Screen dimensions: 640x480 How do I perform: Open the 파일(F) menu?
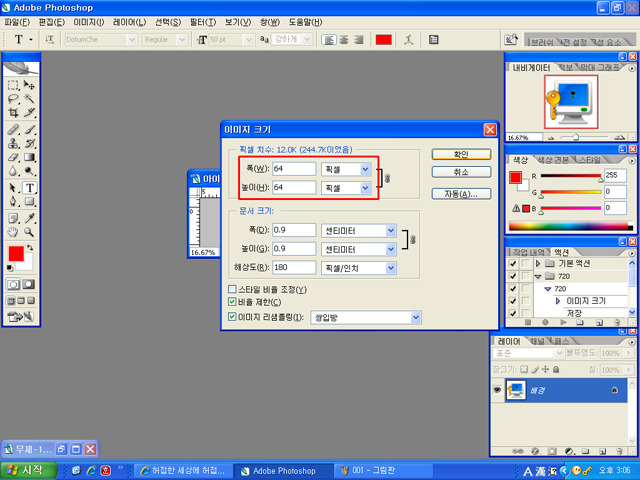[17, 22]
